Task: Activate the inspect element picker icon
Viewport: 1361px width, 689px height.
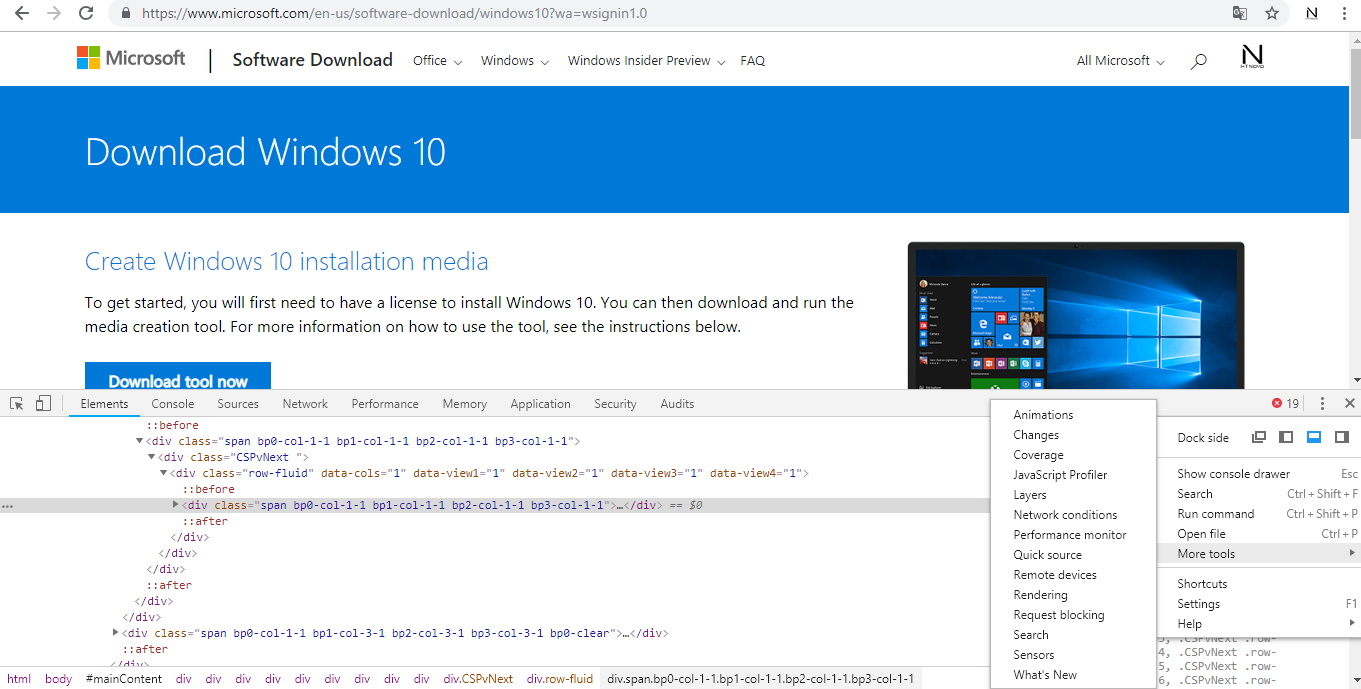Action: pos(17,404)
